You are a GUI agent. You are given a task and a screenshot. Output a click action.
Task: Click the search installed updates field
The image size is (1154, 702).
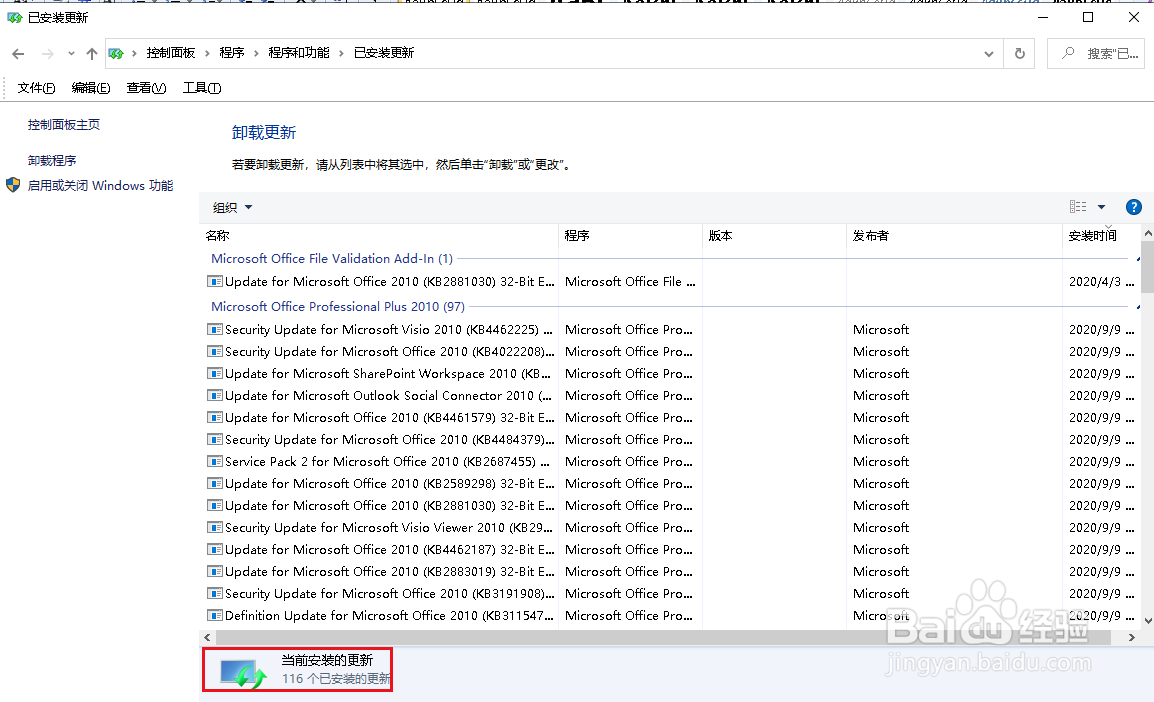(1095, 54)
